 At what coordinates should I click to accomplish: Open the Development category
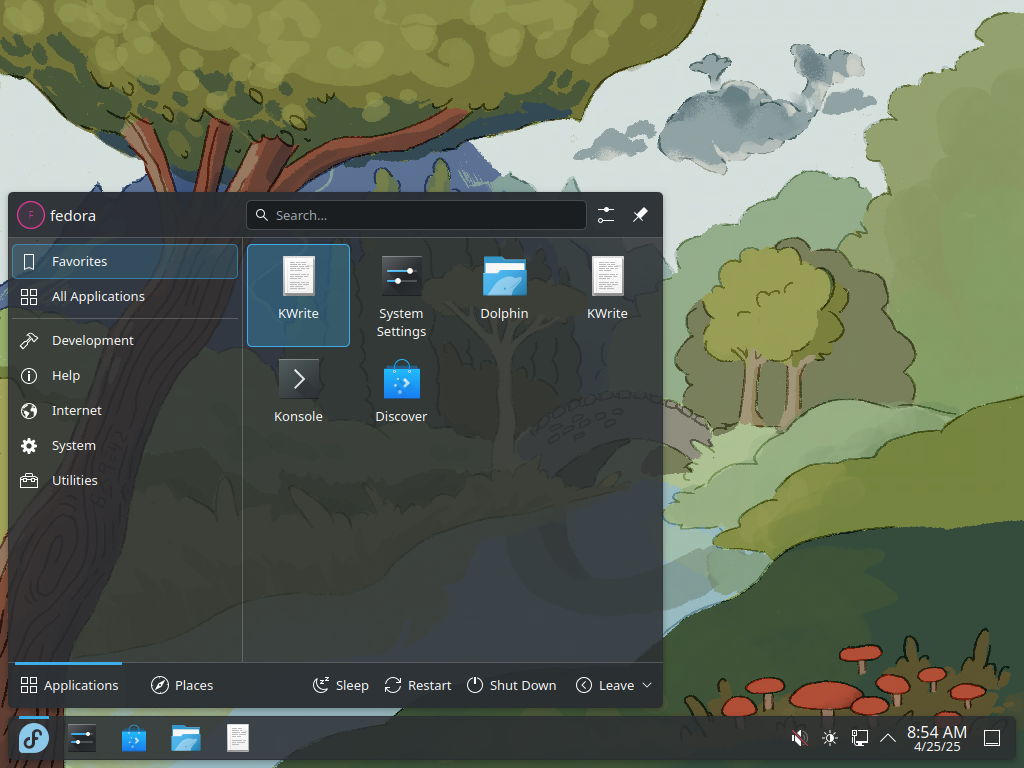click(125, 340)
